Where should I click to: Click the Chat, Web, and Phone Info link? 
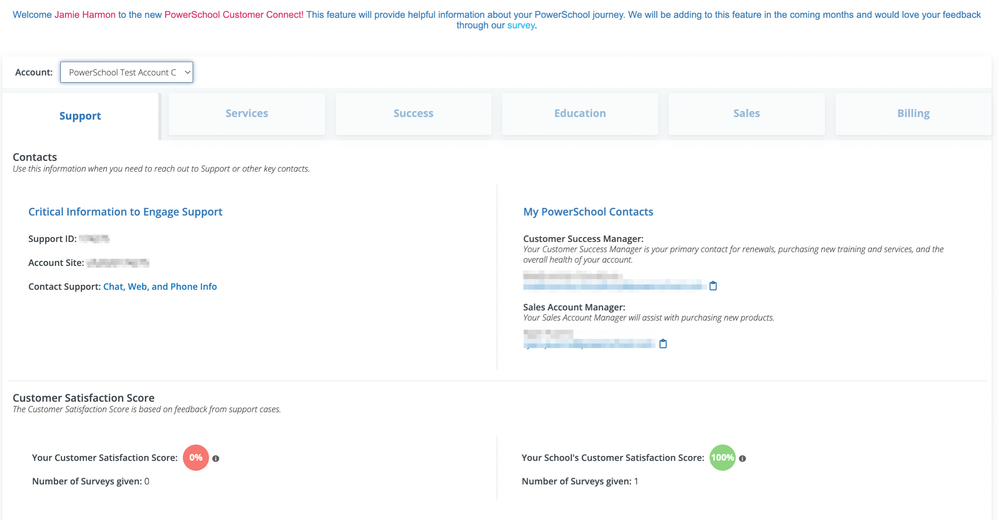tap(160, 287)
